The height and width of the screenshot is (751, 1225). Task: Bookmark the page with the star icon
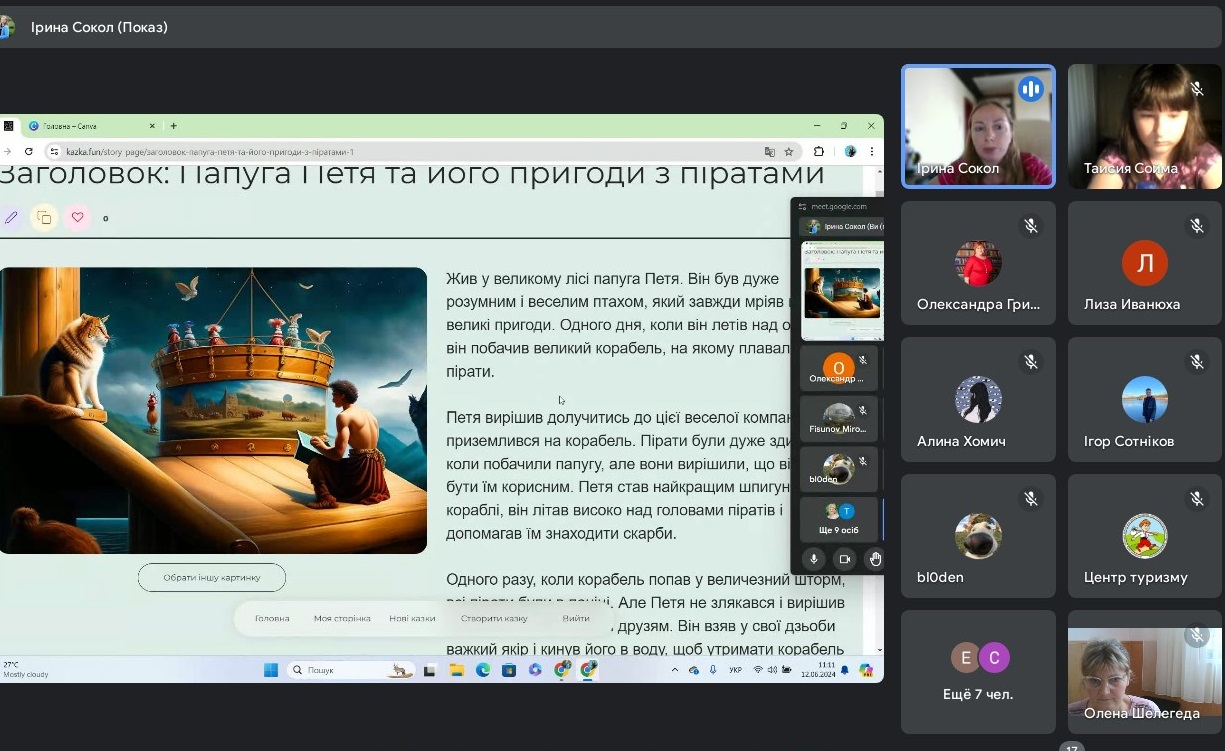pos(789,152)
